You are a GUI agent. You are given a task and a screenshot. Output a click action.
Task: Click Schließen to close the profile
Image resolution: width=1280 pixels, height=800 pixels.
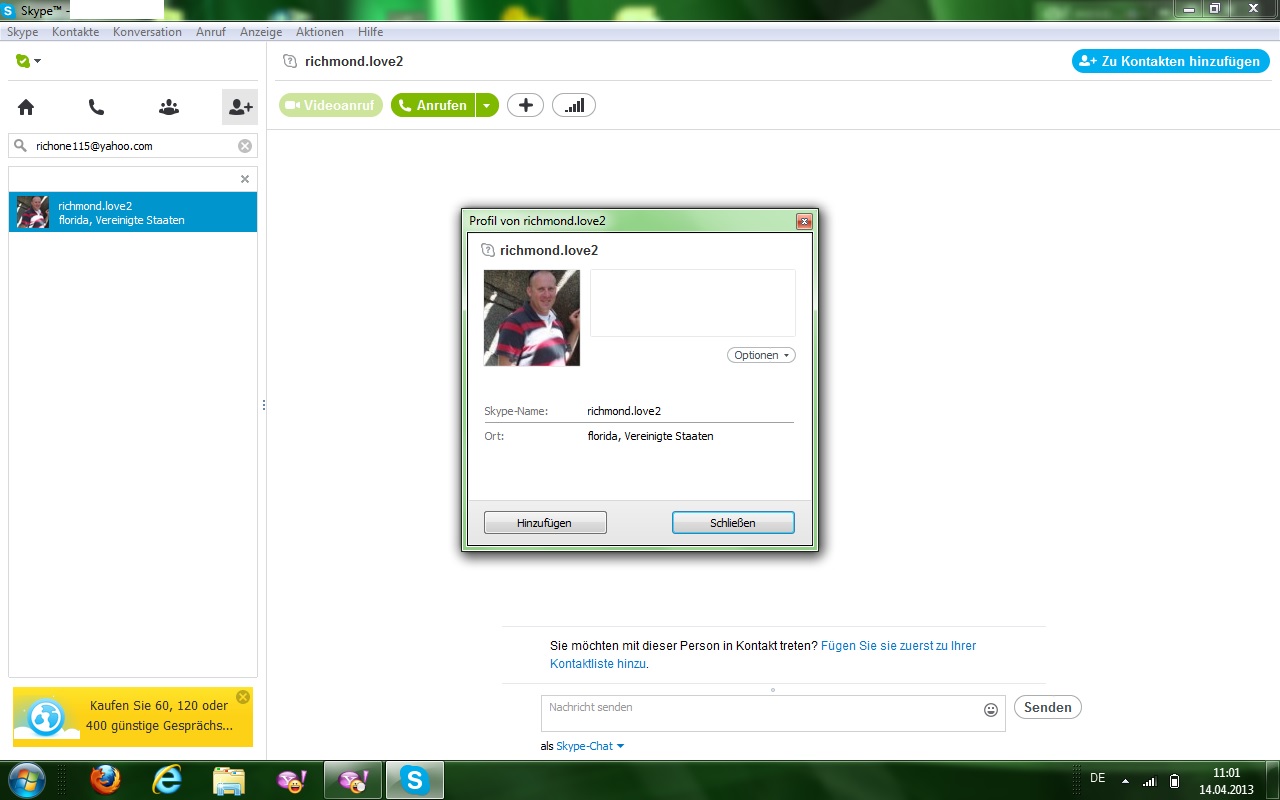(x=733, y=523)
